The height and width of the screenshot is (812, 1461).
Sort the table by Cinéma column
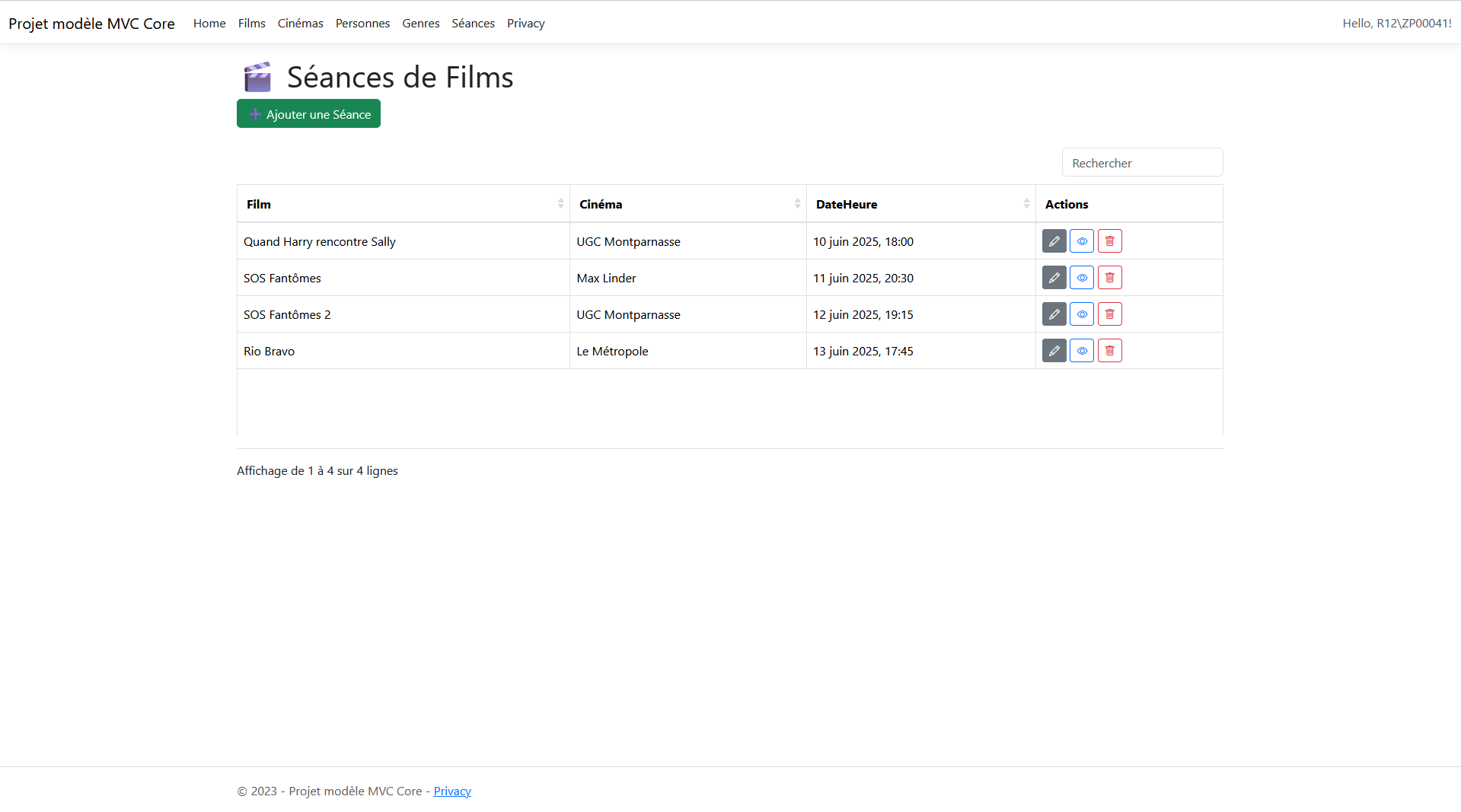tap(687, 204)
